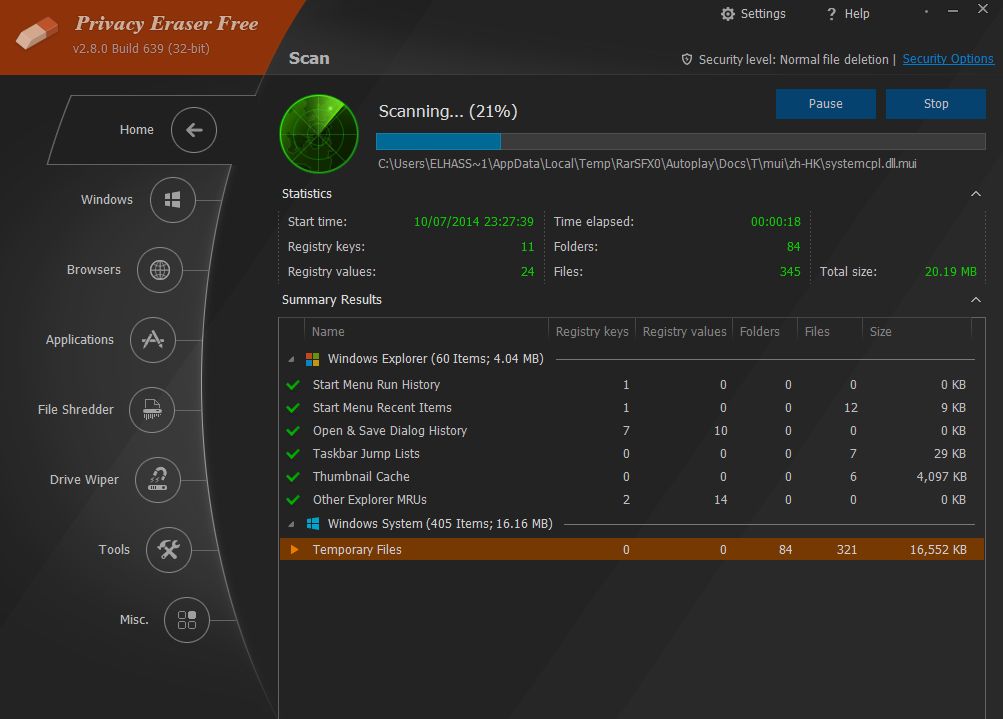This screenshot has width=1003, height=719.
Task: Open the Tools wrench icon
Action: pos(169,549)
